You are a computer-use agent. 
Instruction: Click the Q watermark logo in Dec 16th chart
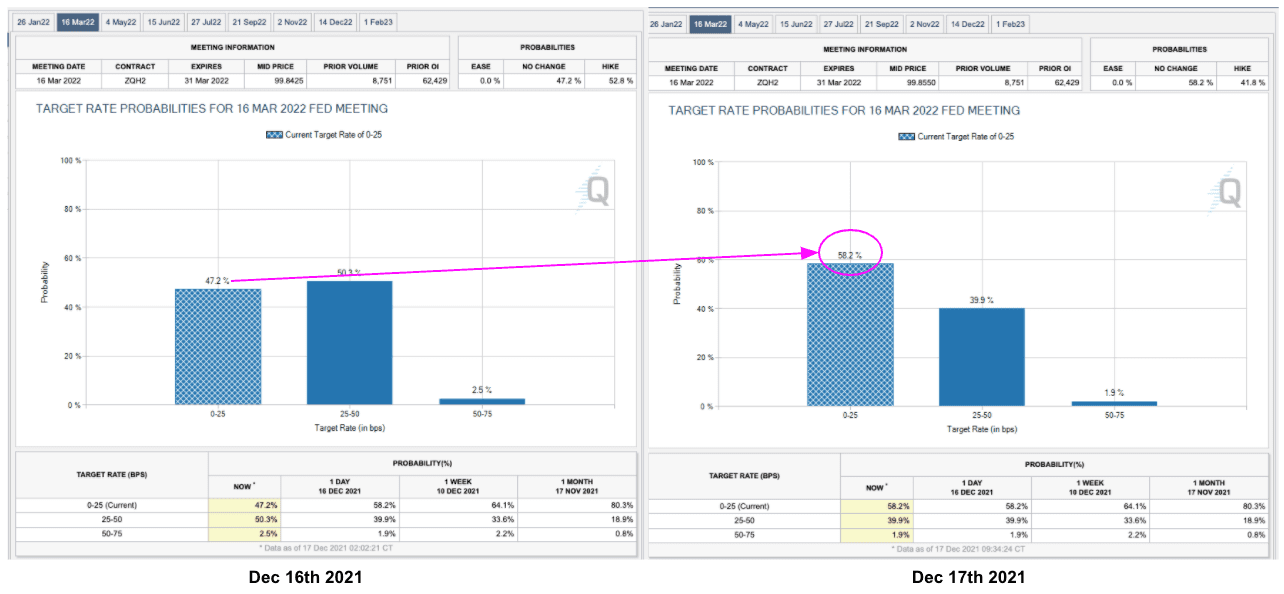tap(595, 189)
